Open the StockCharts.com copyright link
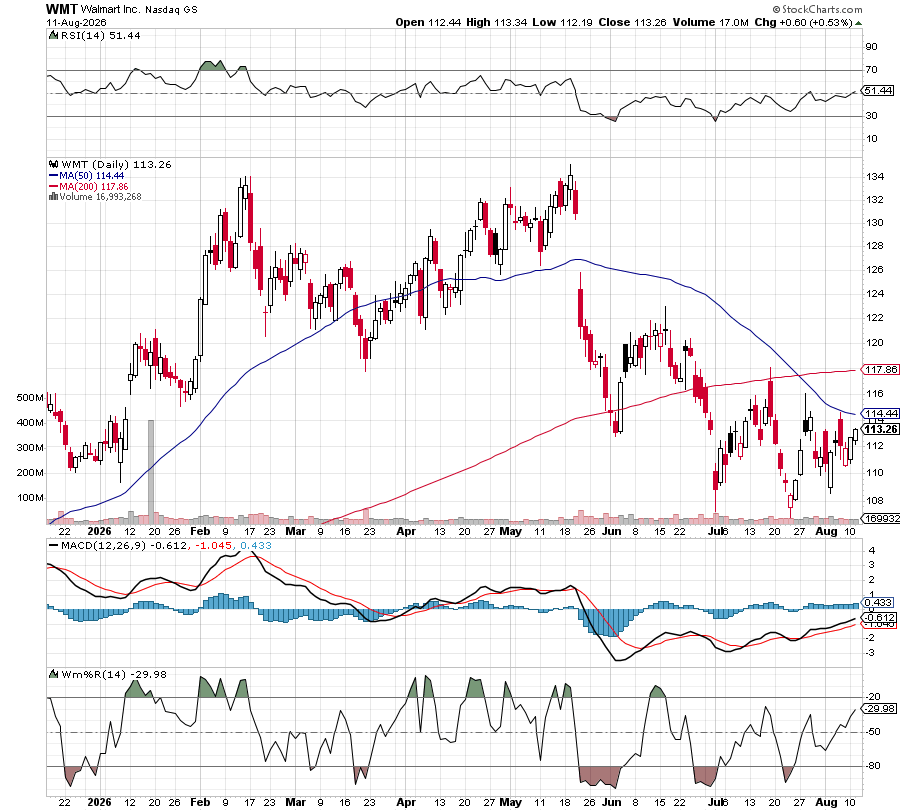 pos(817,9)
